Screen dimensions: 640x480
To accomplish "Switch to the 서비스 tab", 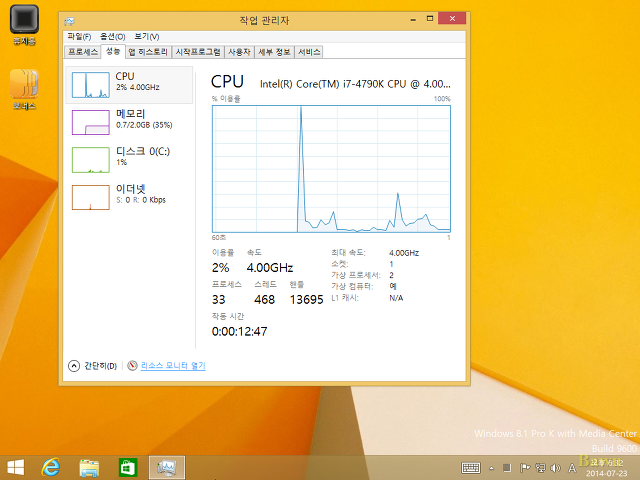I will tap(309, 52).
